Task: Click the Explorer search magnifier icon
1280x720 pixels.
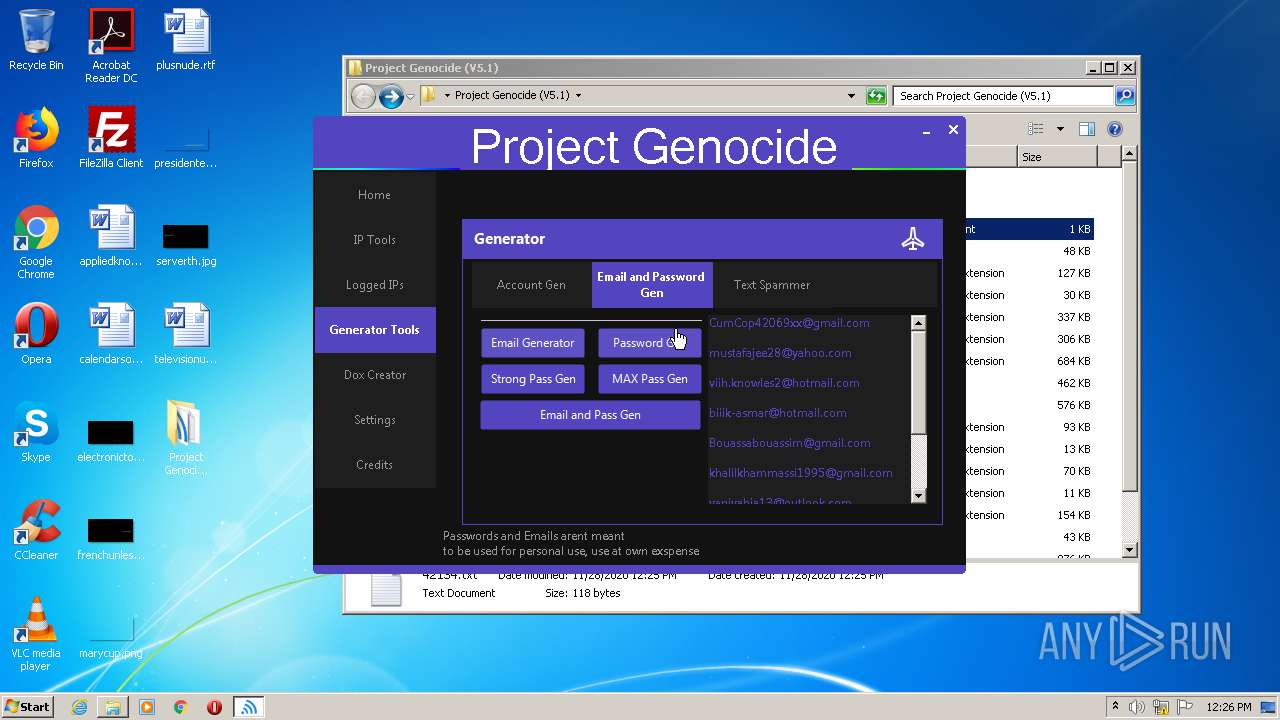Action: [x=1125, y=96]
